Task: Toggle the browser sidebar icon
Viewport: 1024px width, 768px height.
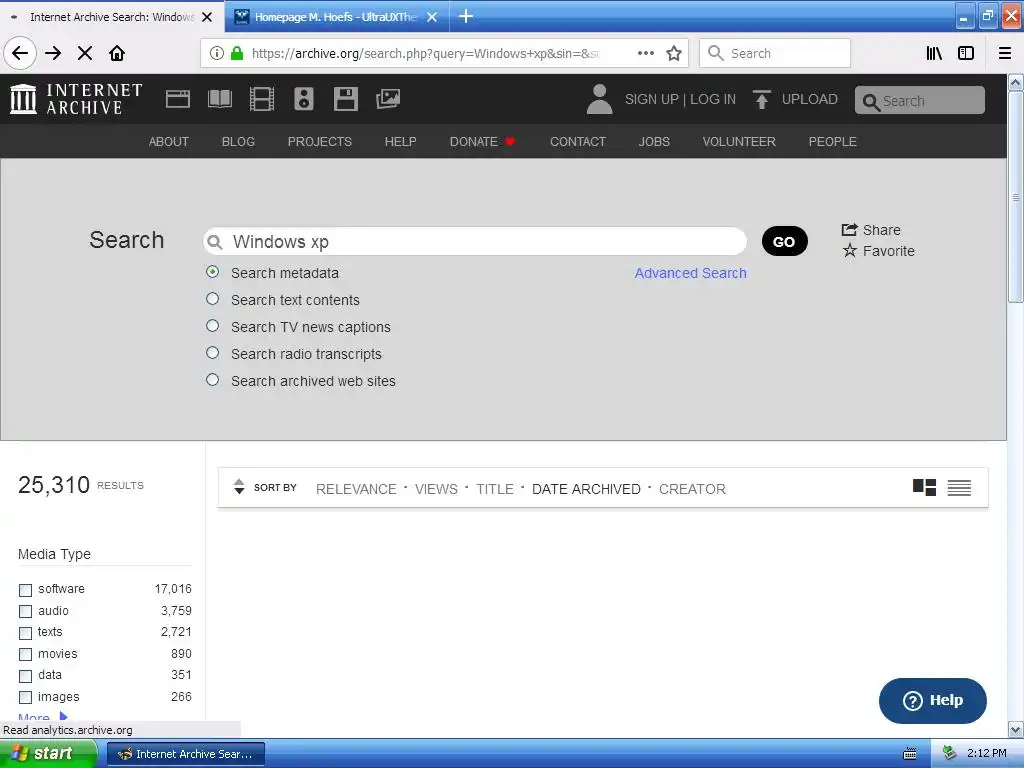Action: [x=966, y=53]
